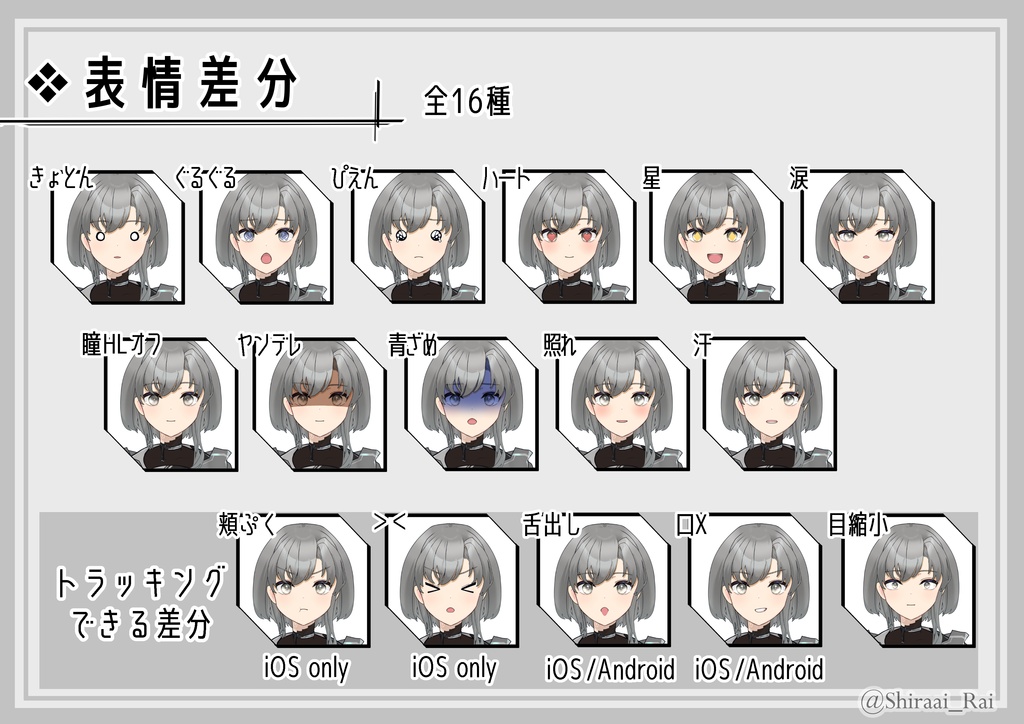1024x724 pixels.
Task: Click the @Shiraai_Rai watermark text
Action: [x=929, y=702]
